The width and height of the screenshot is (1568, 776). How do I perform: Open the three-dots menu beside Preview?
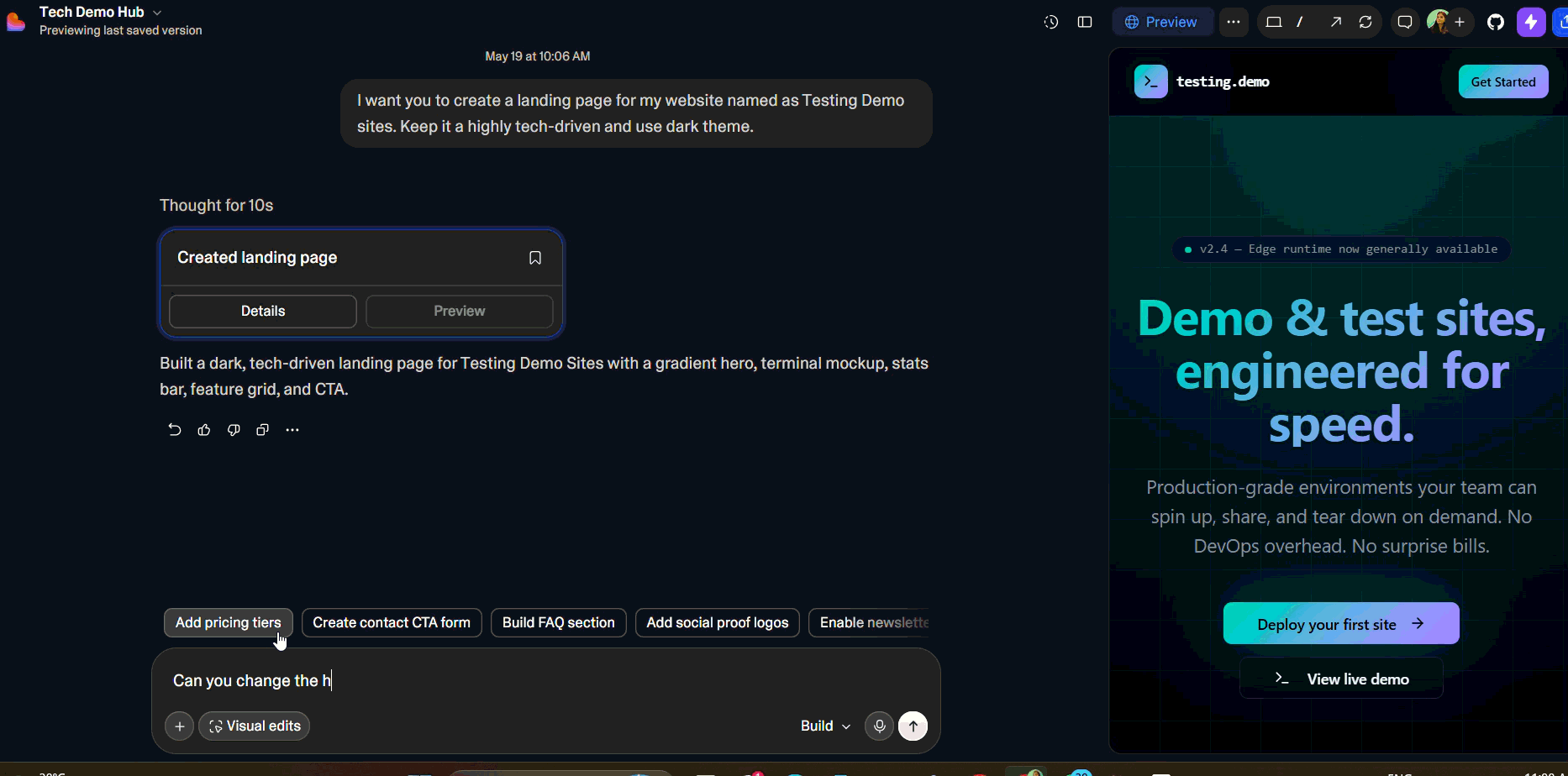(1233, 22)
